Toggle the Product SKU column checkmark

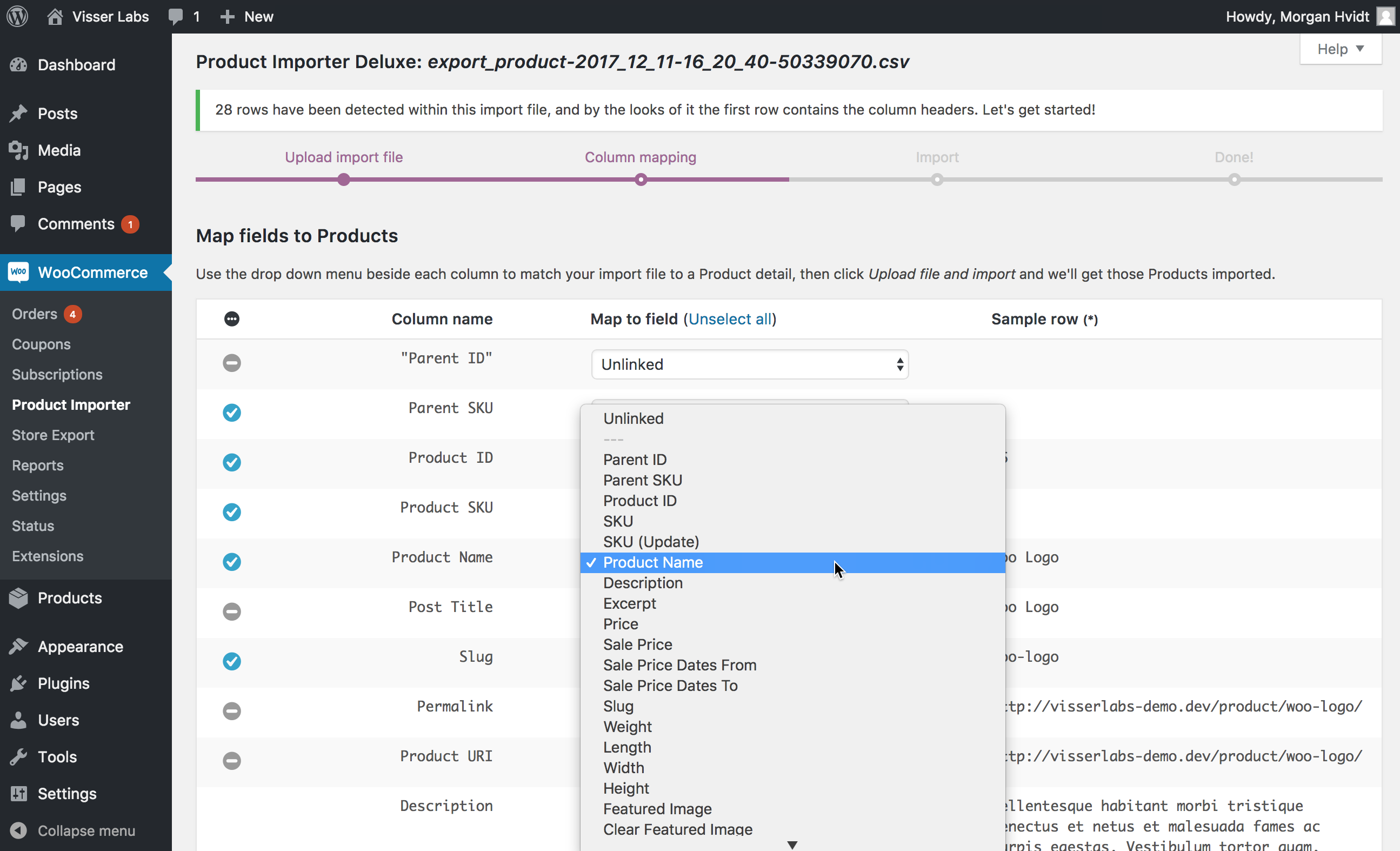click(x=232, y=511)
